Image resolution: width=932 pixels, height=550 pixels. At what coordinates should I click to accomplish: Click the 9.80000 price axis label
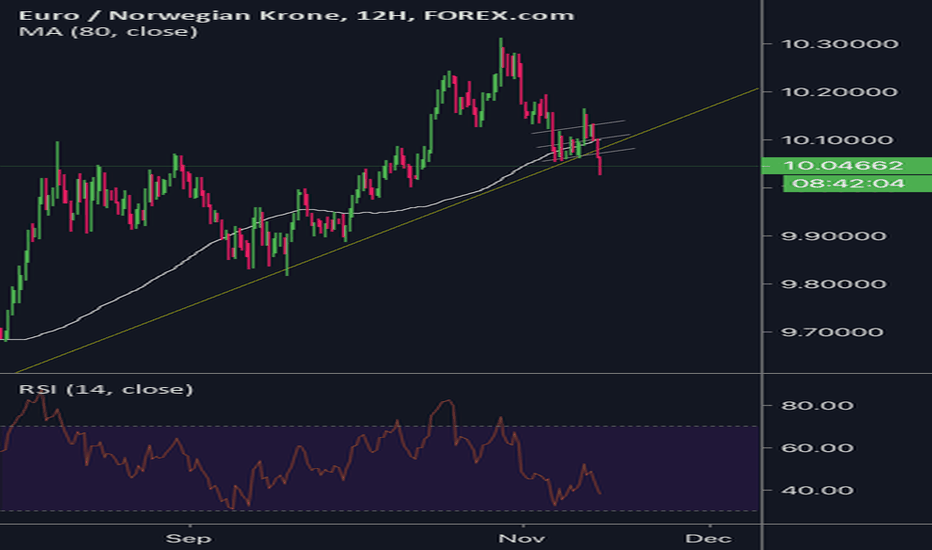[833, 284]
